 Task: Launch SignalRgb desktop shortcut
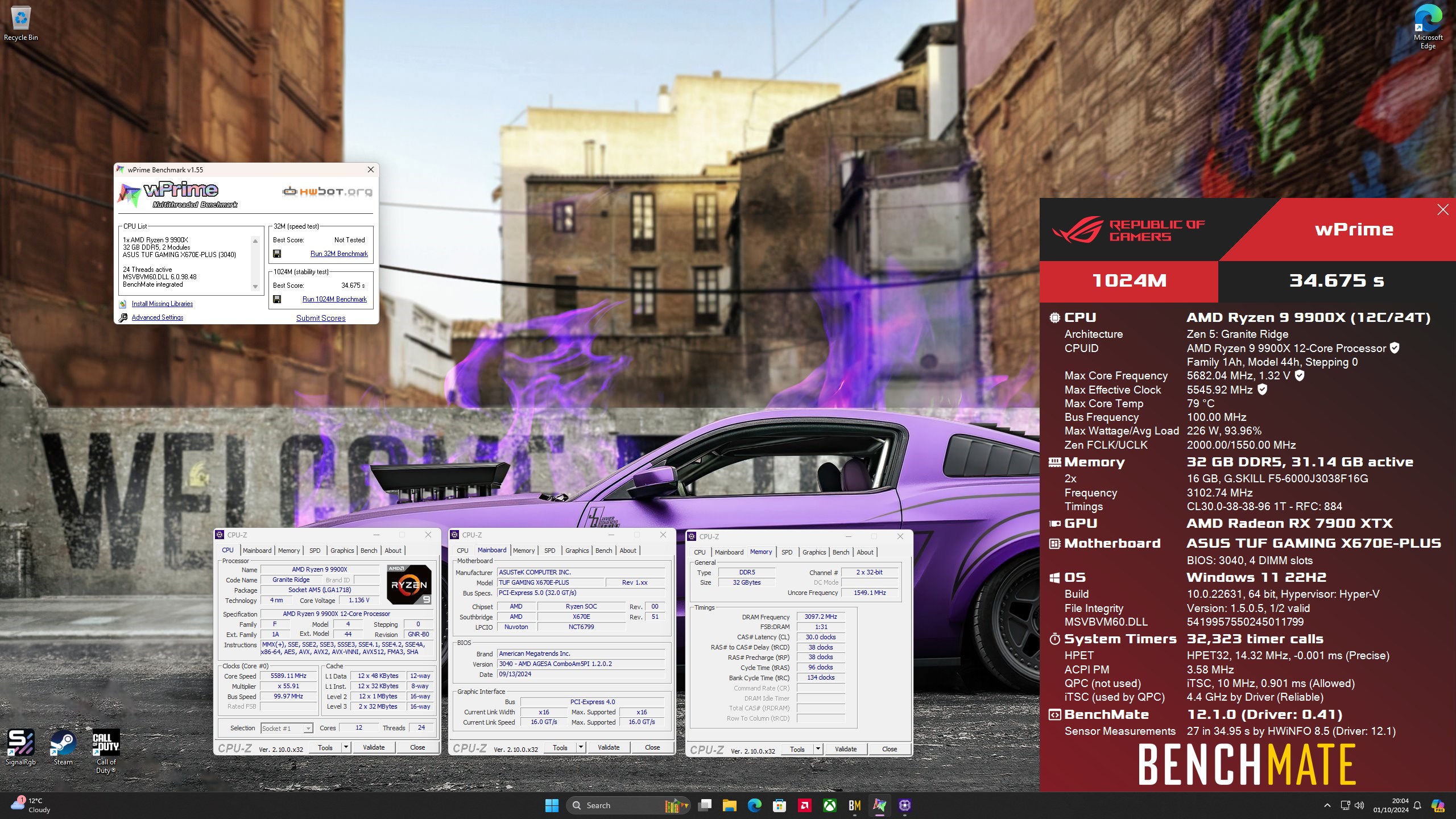pyautogui.click(x=20, y=747)
